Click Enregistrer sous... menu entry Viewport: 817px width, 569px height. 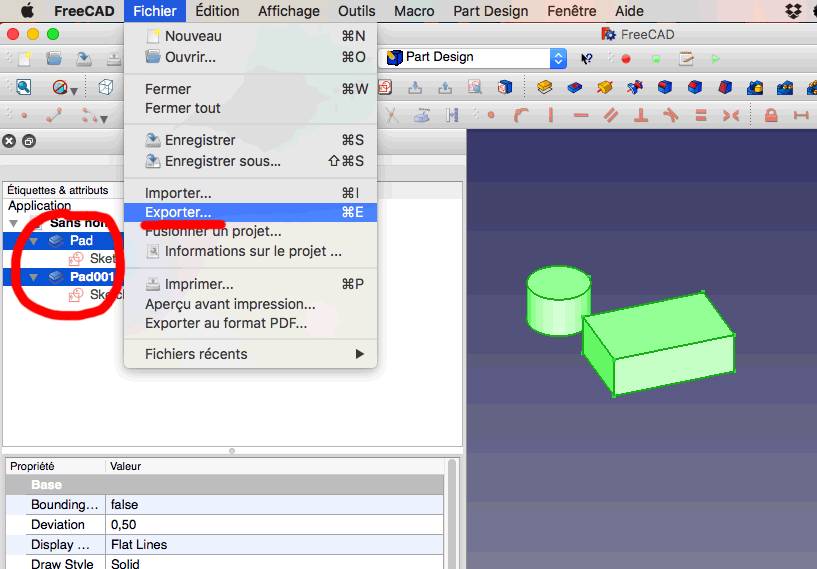[222, 161]
